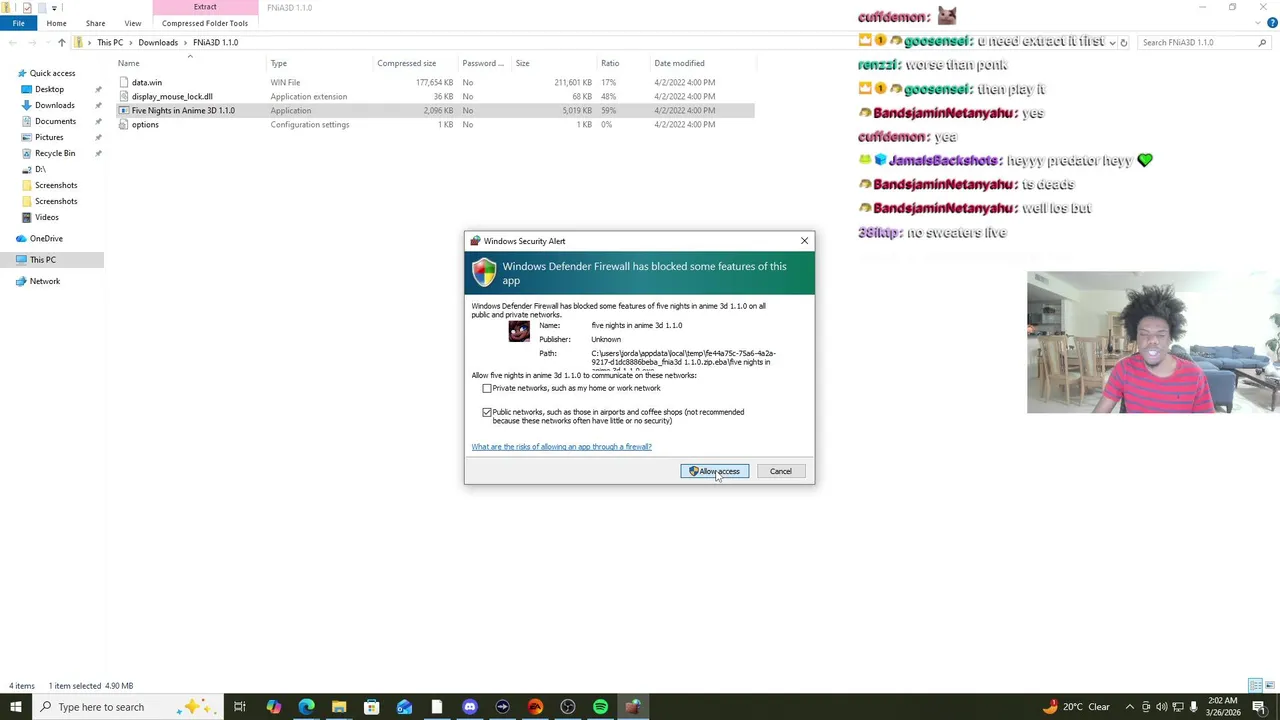Viewport: 1280px width, 720px height.
Task: Cancel the Windows Security Alert dialog
Action: 780,471
